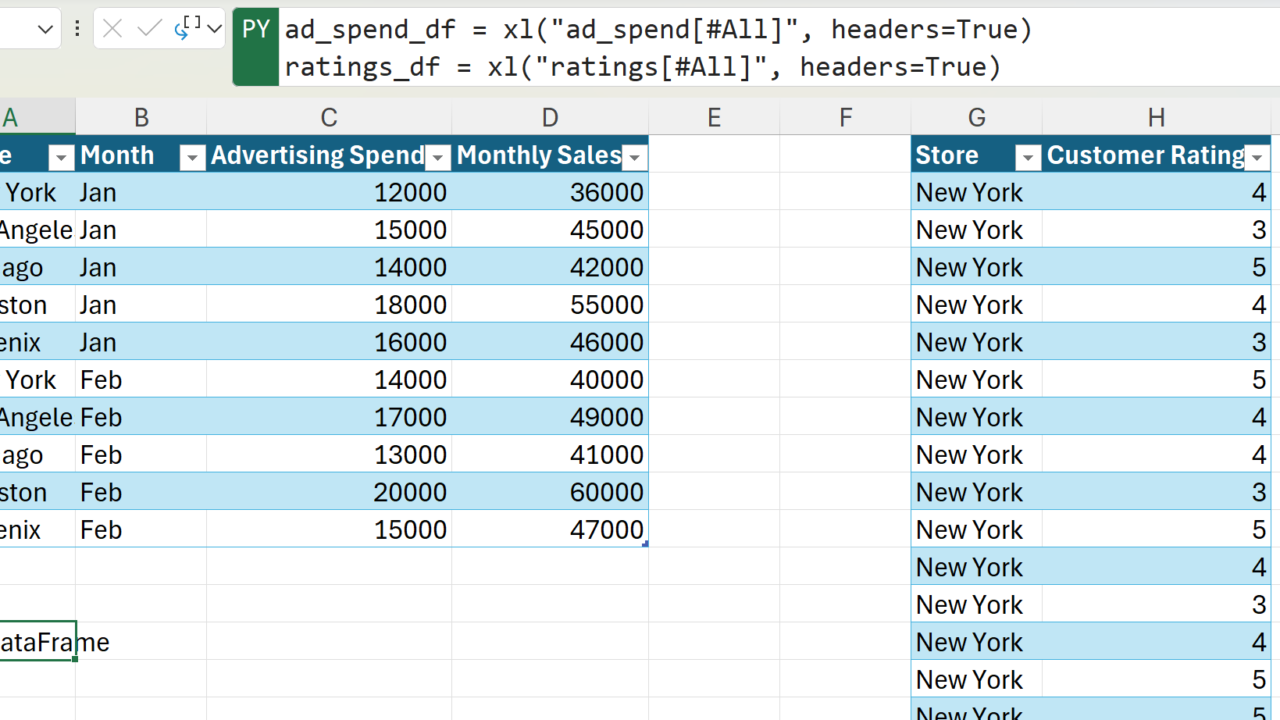The image size is (1280, 720).
Task: Open the first column filter button in column A
Action: click(61, 157)
